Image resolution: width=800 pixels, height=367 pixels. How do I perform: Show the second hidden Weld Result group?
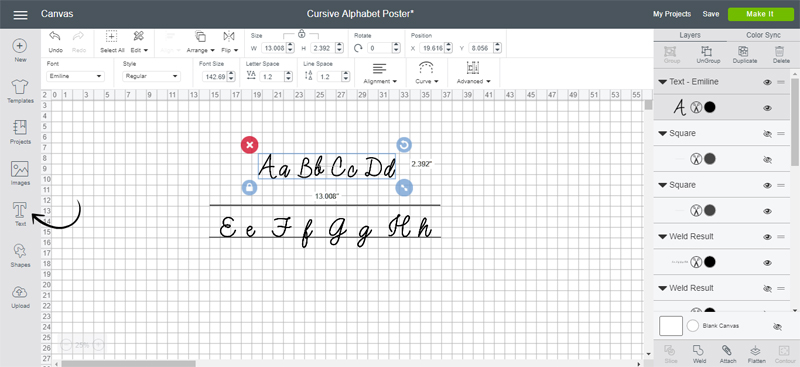[x=767, y=288]
